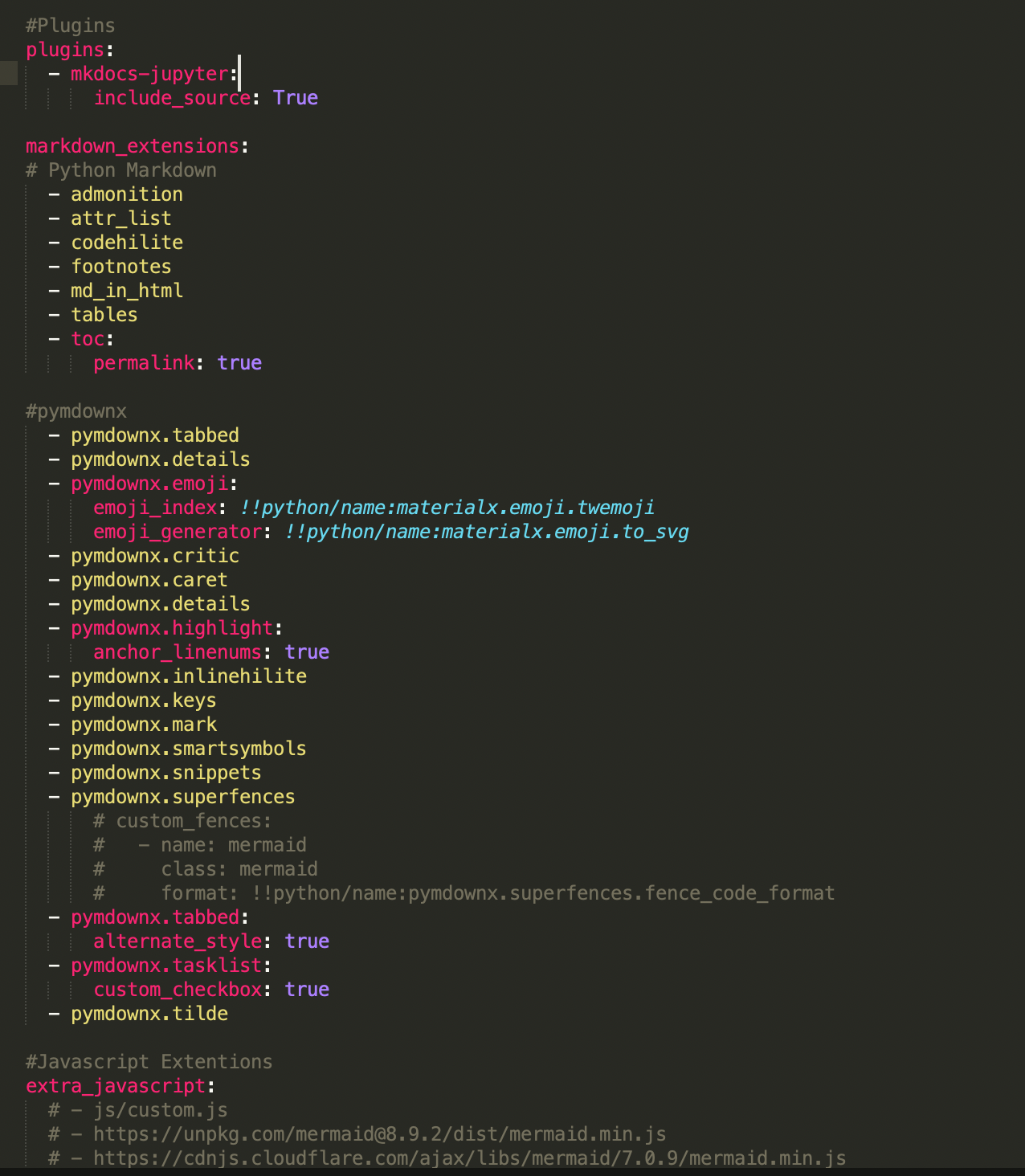Click 'true' value after alternate_style
The image size is (1025, 1176).
click(307, 941)
